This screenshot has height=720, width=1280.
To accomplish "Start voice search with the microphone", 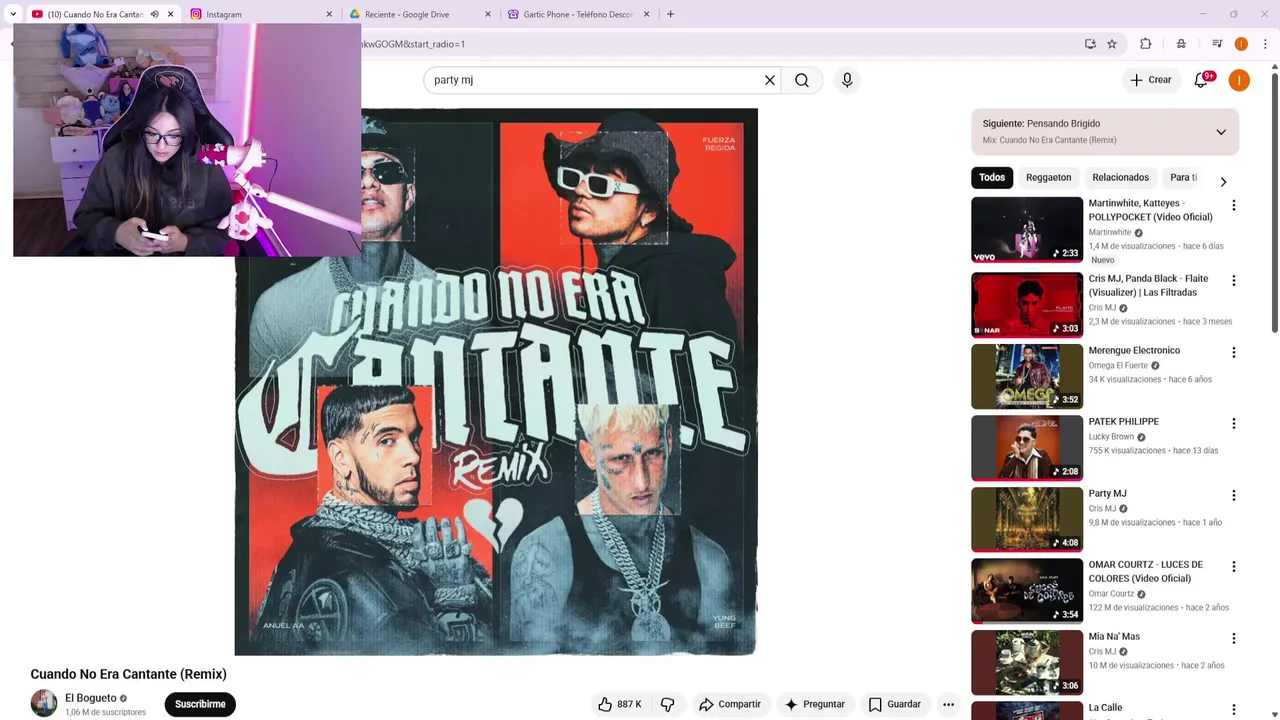I will coord(847,80).
